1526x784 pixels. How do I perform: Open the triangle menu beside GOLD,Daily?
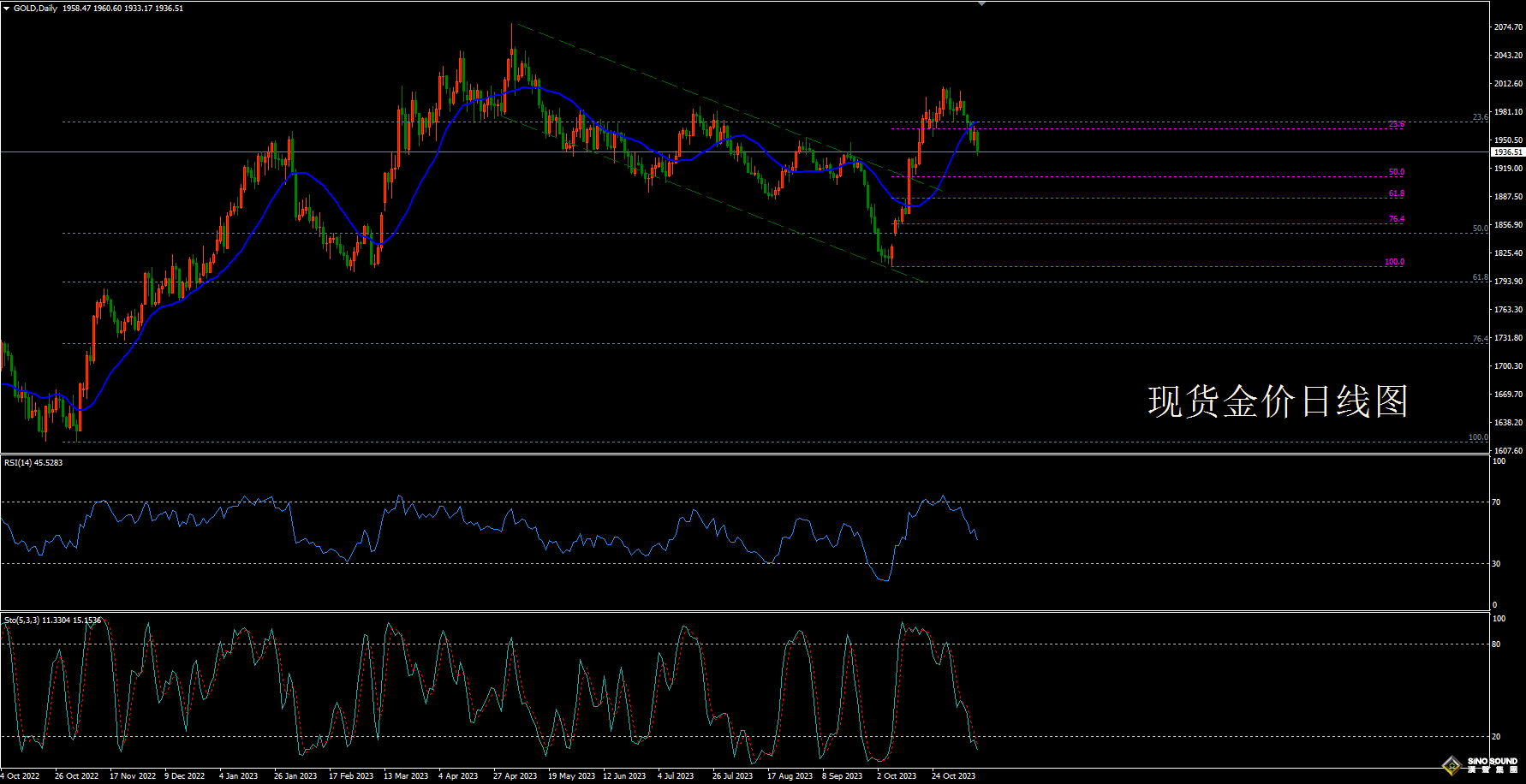click(7, 9)
